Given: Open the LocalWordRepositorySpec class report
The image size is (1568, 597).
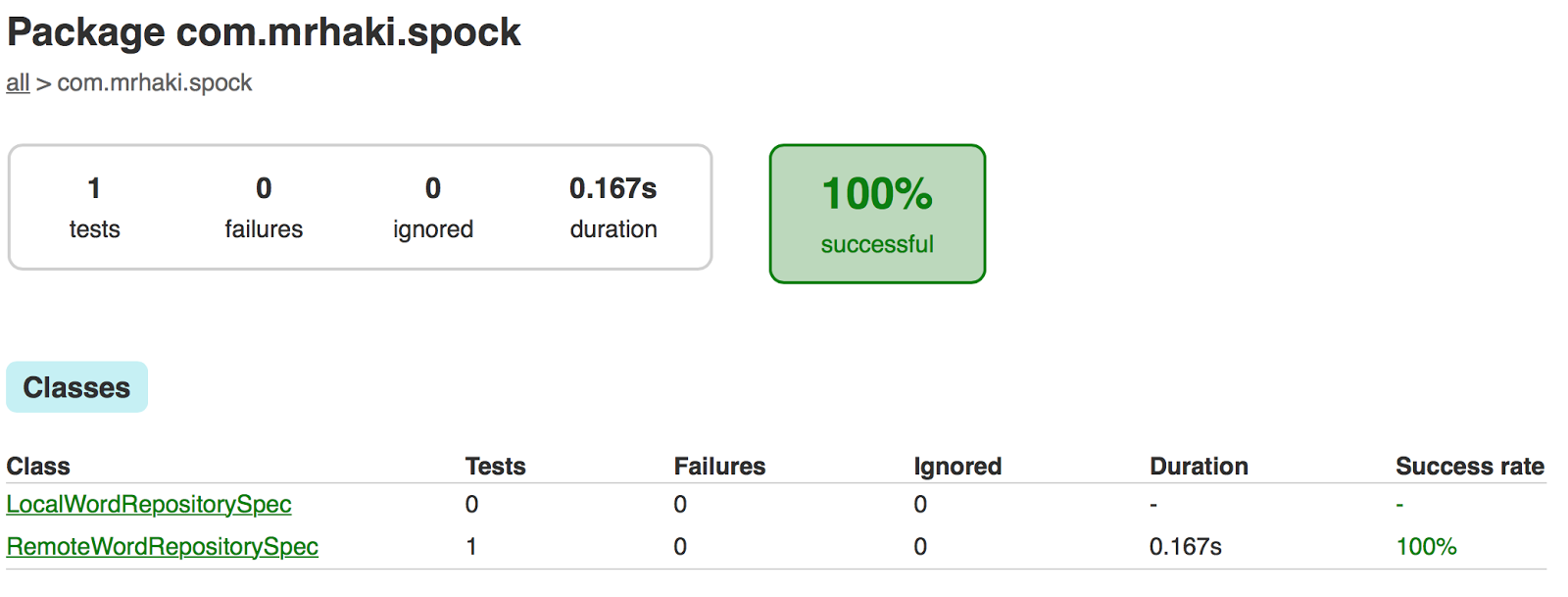Looking at the screenshot, I should (x=149, y=504).
